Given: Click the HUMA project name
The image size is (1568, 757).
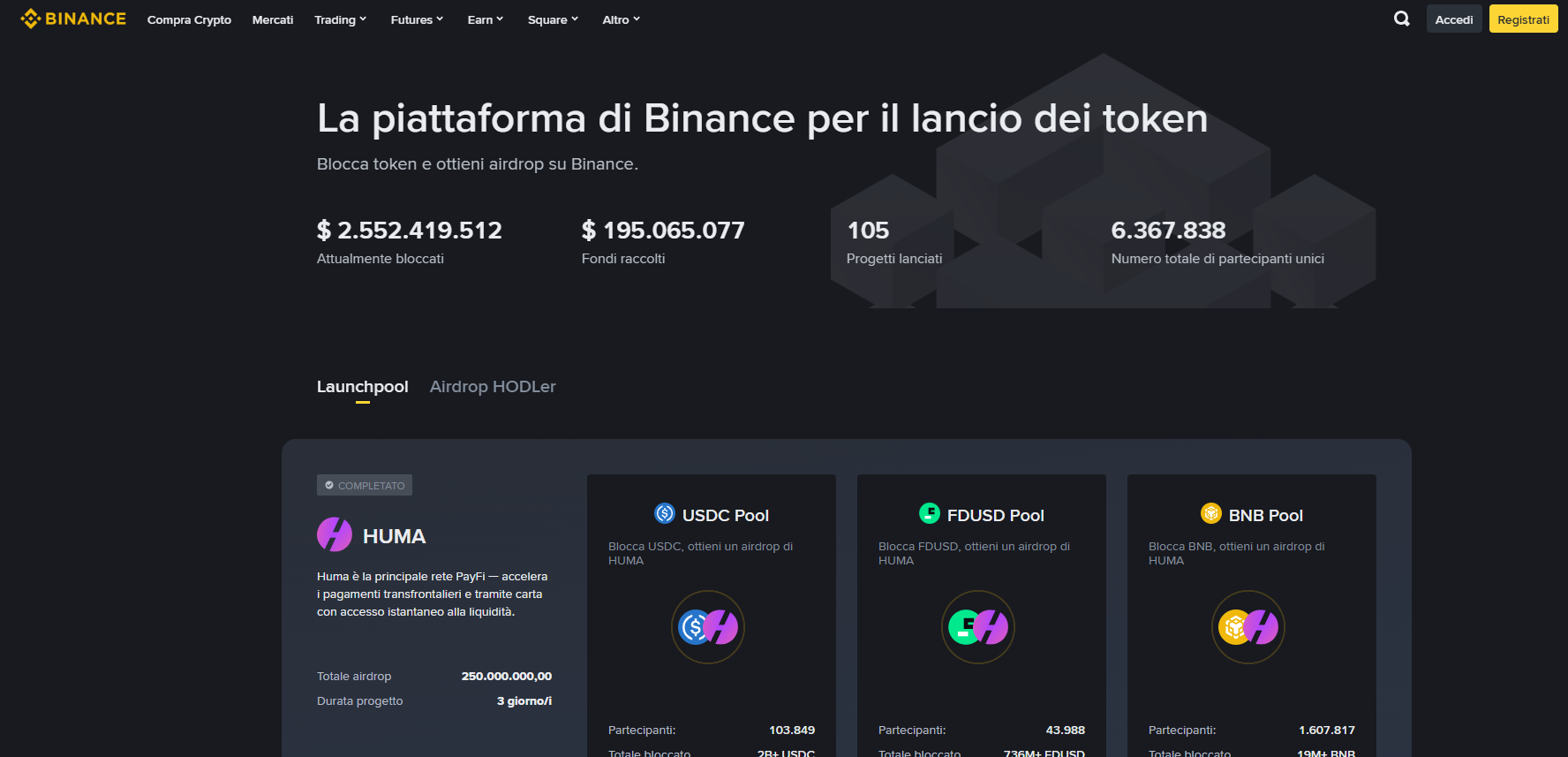Looking at the screenshot, I should (394, 536).
